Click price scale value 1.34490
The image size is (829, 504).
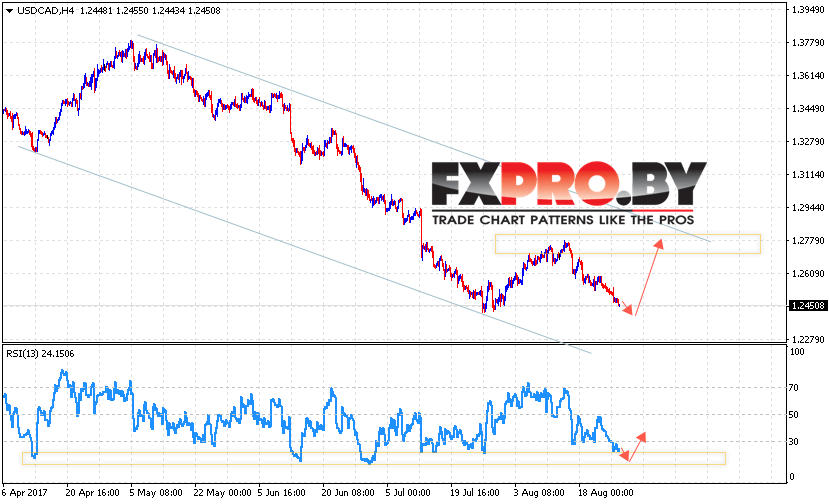pos(808,109)
